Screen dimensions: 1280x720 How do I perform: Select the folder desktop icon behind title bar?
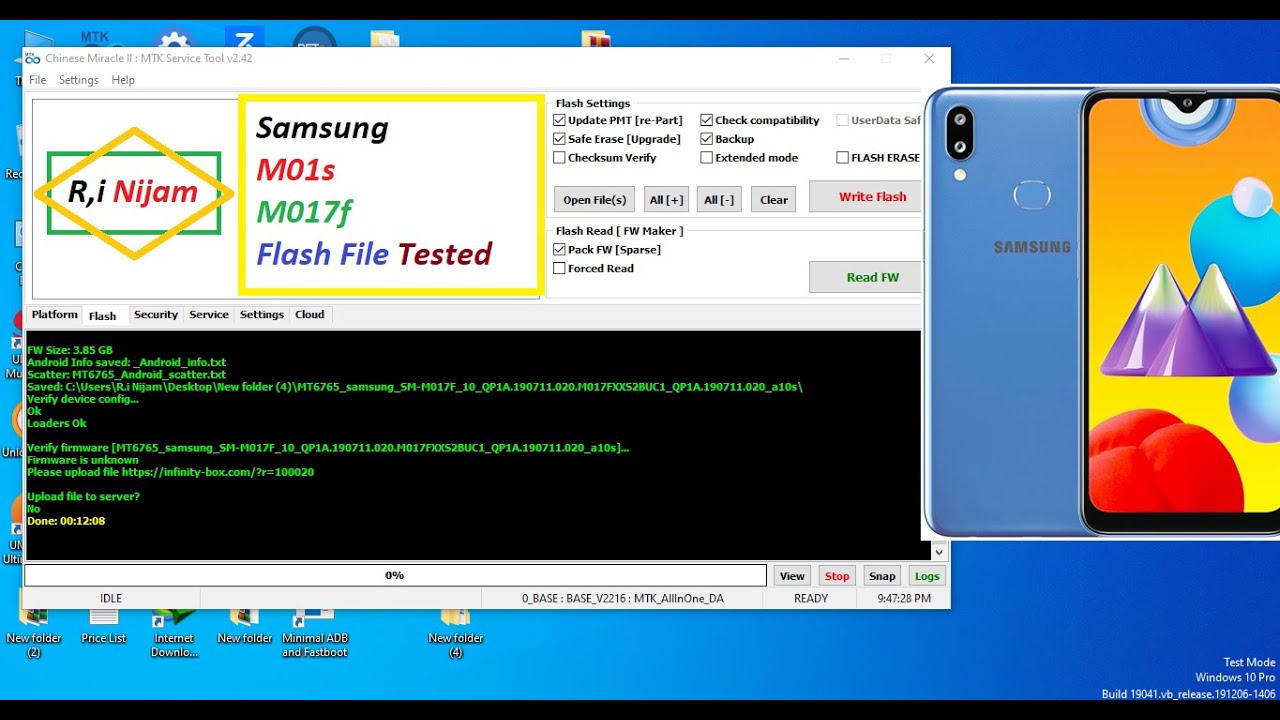(x=385, y=40)
